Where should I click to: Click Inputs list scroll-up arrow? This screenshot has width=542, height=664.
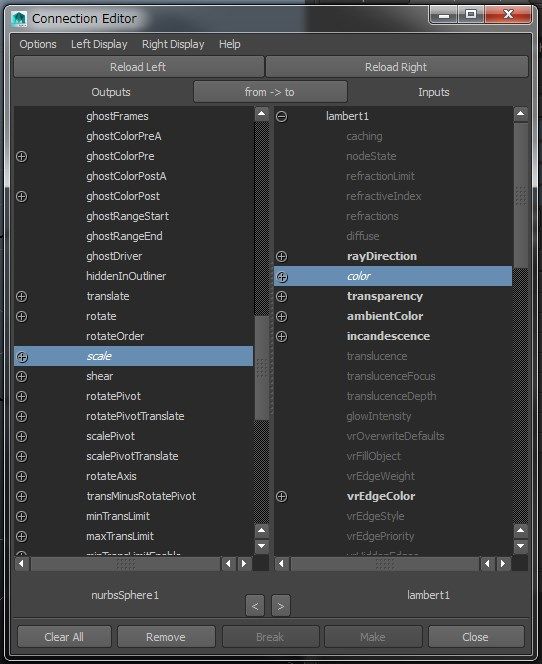(x=520, y=114)
